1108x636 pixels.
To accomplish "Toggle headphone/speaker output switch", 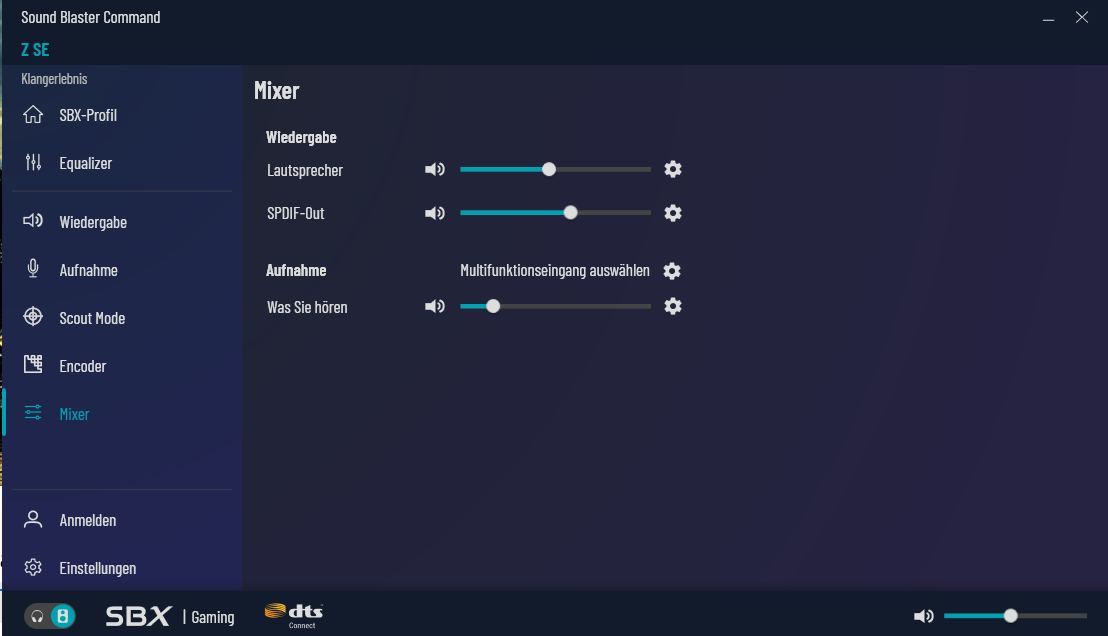I will tap(50, 616).
